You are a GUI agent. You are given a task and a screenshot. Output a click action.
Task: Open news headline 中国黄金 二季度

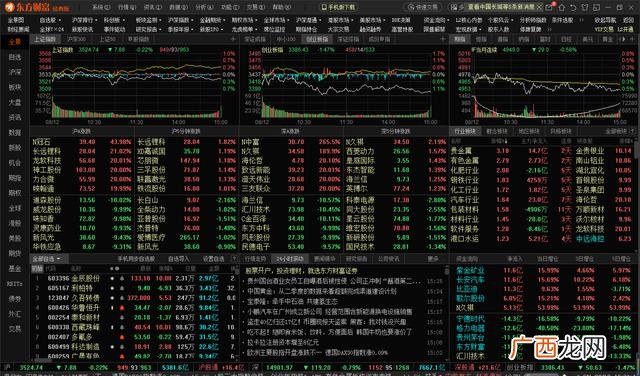(322, 291)
